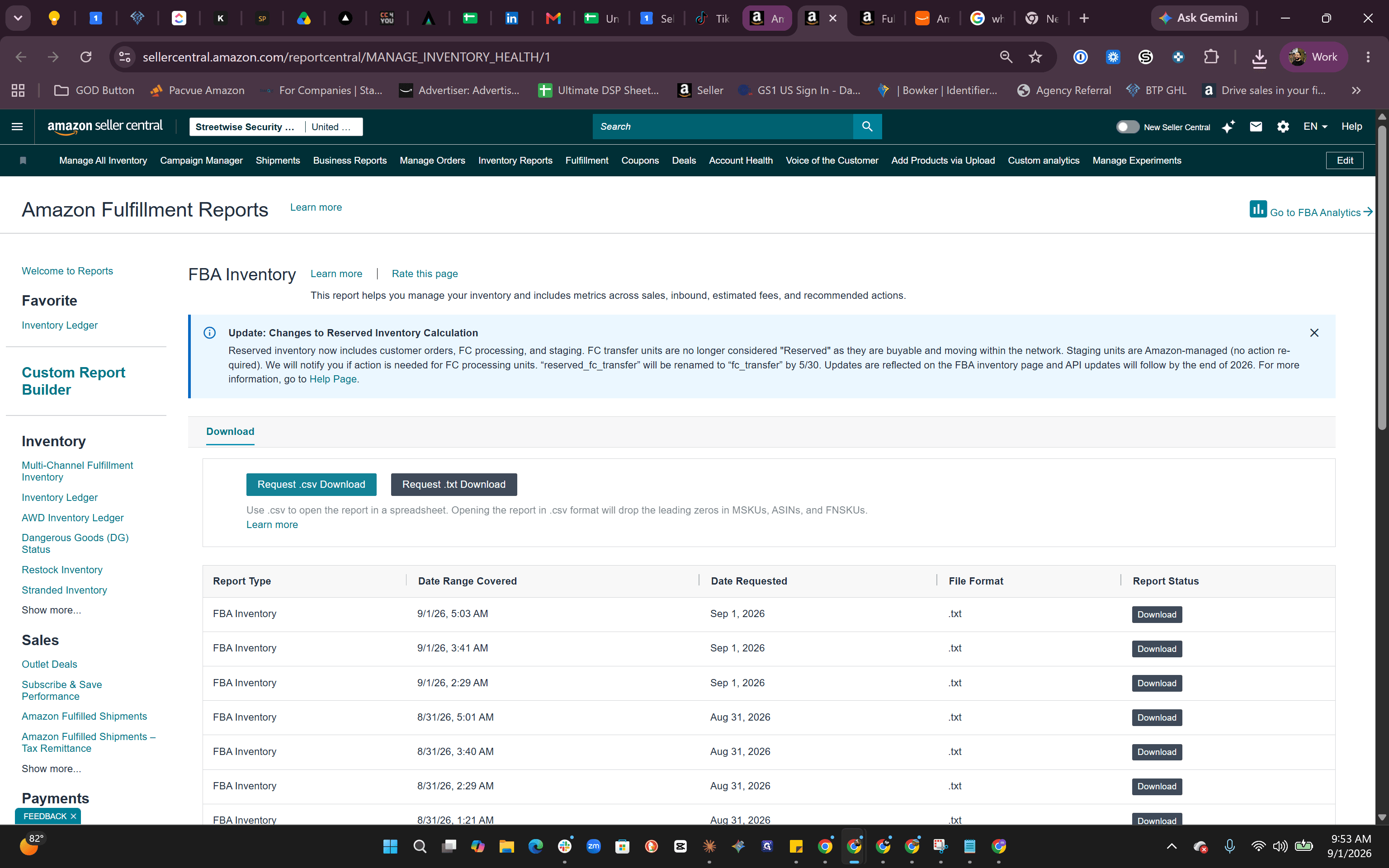Open Zoom from the taskbar
1389x868 pixels.
pos(594,846)
